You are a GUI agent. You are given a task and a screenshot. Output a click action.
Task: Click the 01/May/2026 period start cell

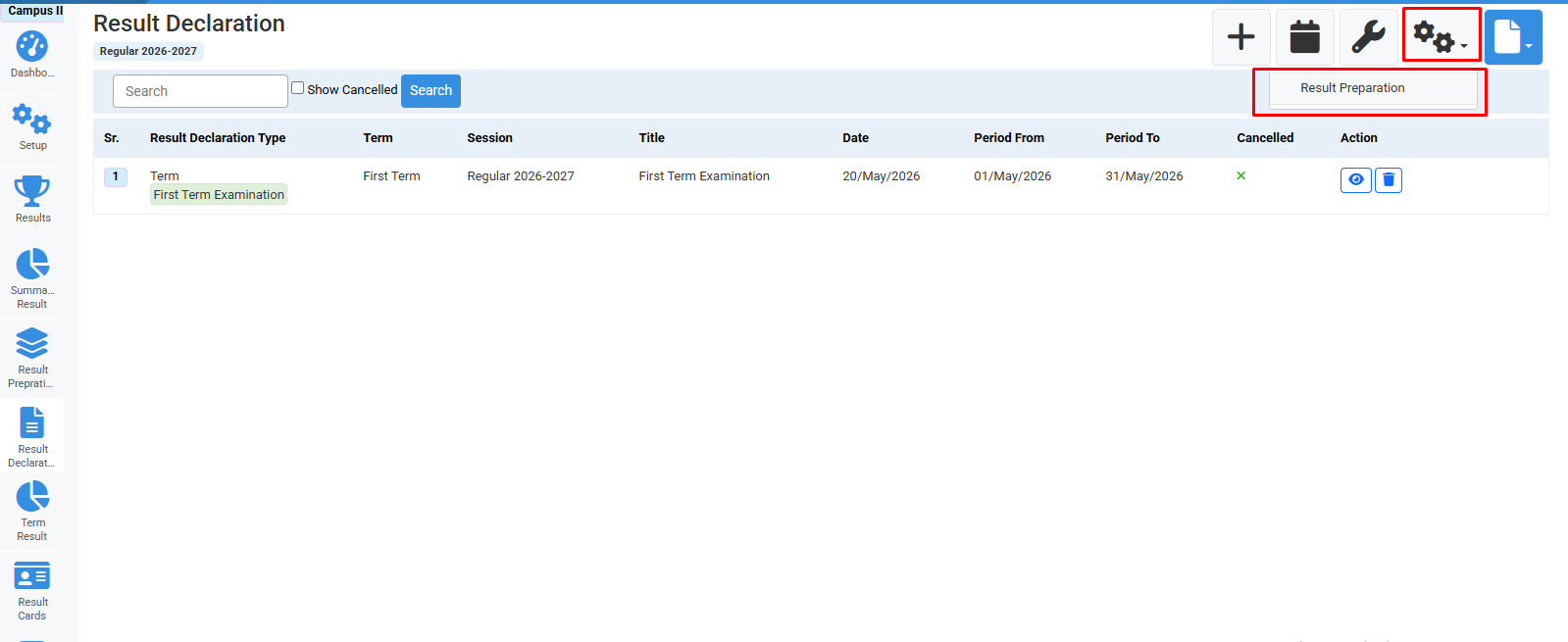1013,176
